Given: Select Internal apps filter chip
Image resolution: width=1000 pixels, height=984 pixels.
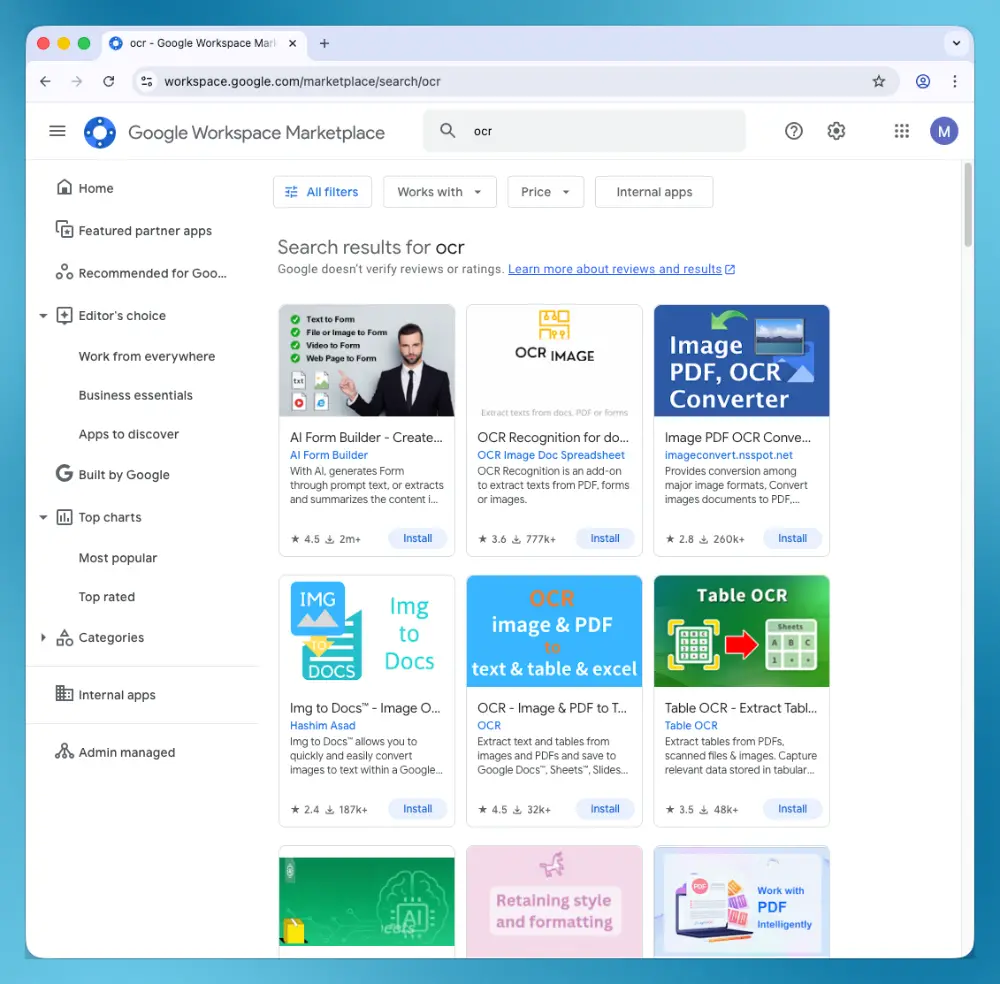Looking at the screenshot, I should [x=654, y=192].
